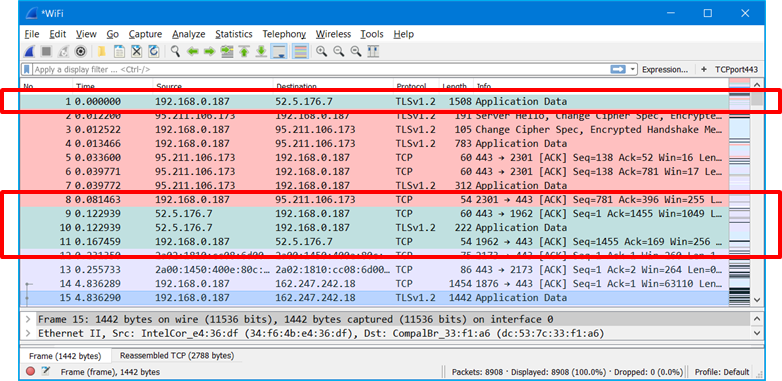
Task: Open capture file properties from status bar icon
Action: (46, 372)
